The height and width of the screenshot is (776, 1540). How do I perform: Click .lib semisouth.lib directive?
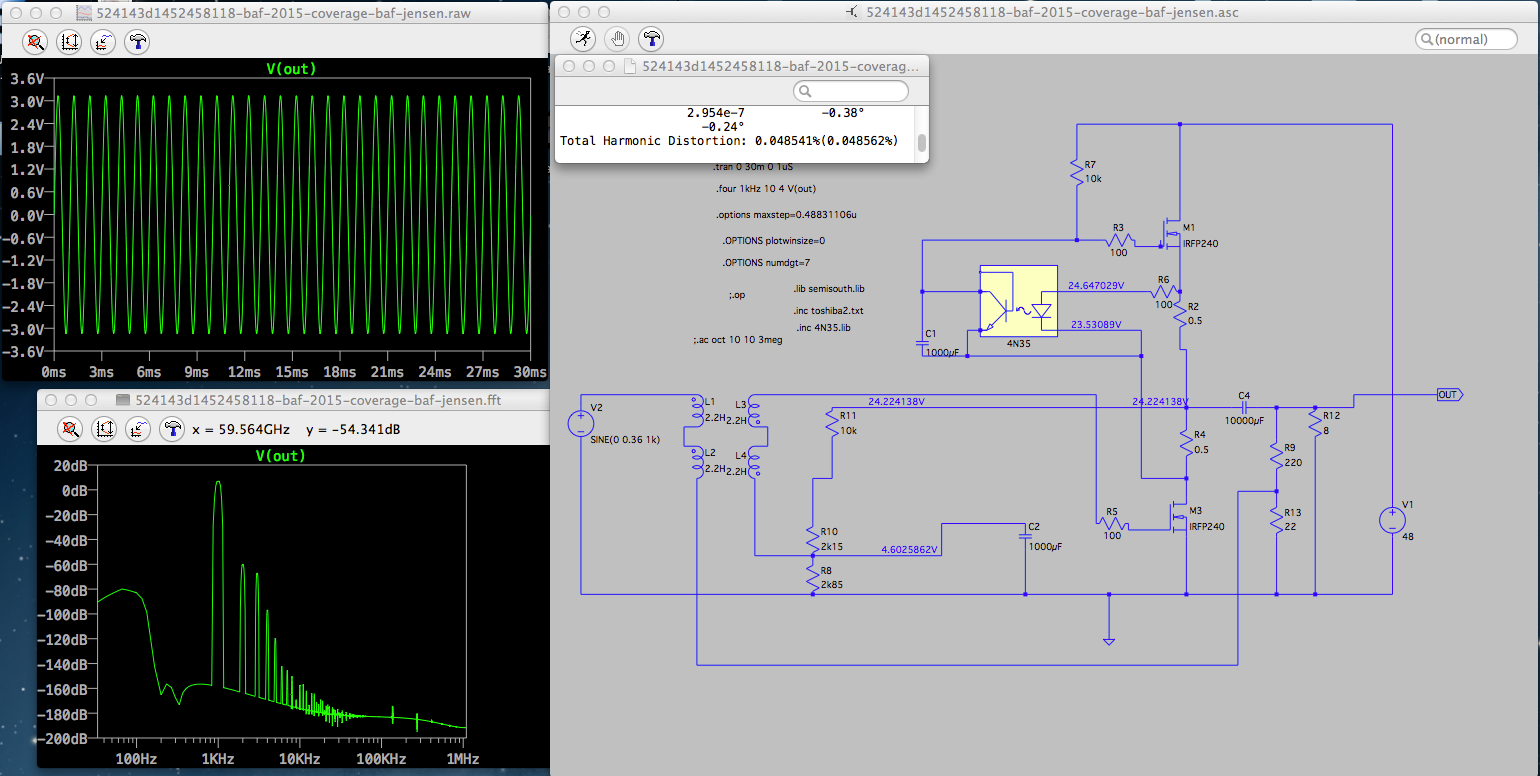(x=828, y=289)
